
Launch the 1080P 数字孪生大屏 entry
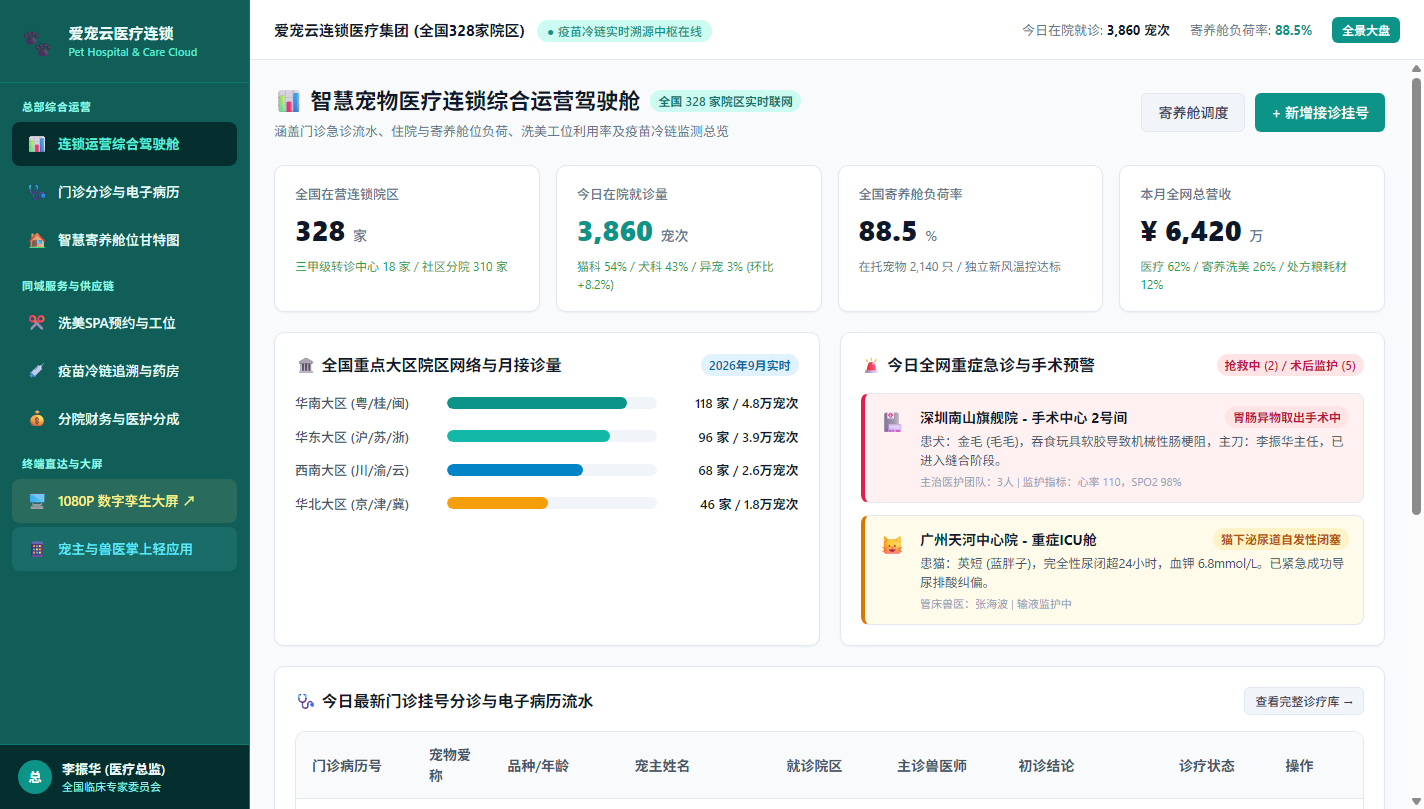(125, 501)
